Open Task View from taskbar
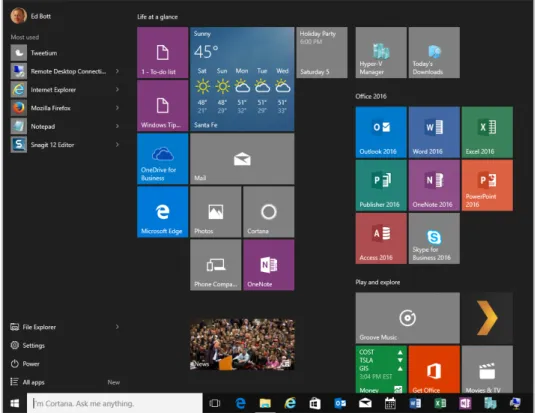Viewport: 537px width, 413px height. pos(215,403)
